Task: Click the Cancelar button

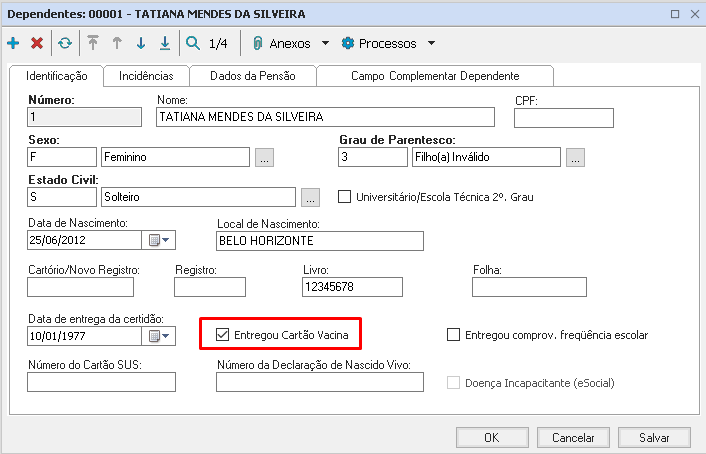Action: click(573, 437)
